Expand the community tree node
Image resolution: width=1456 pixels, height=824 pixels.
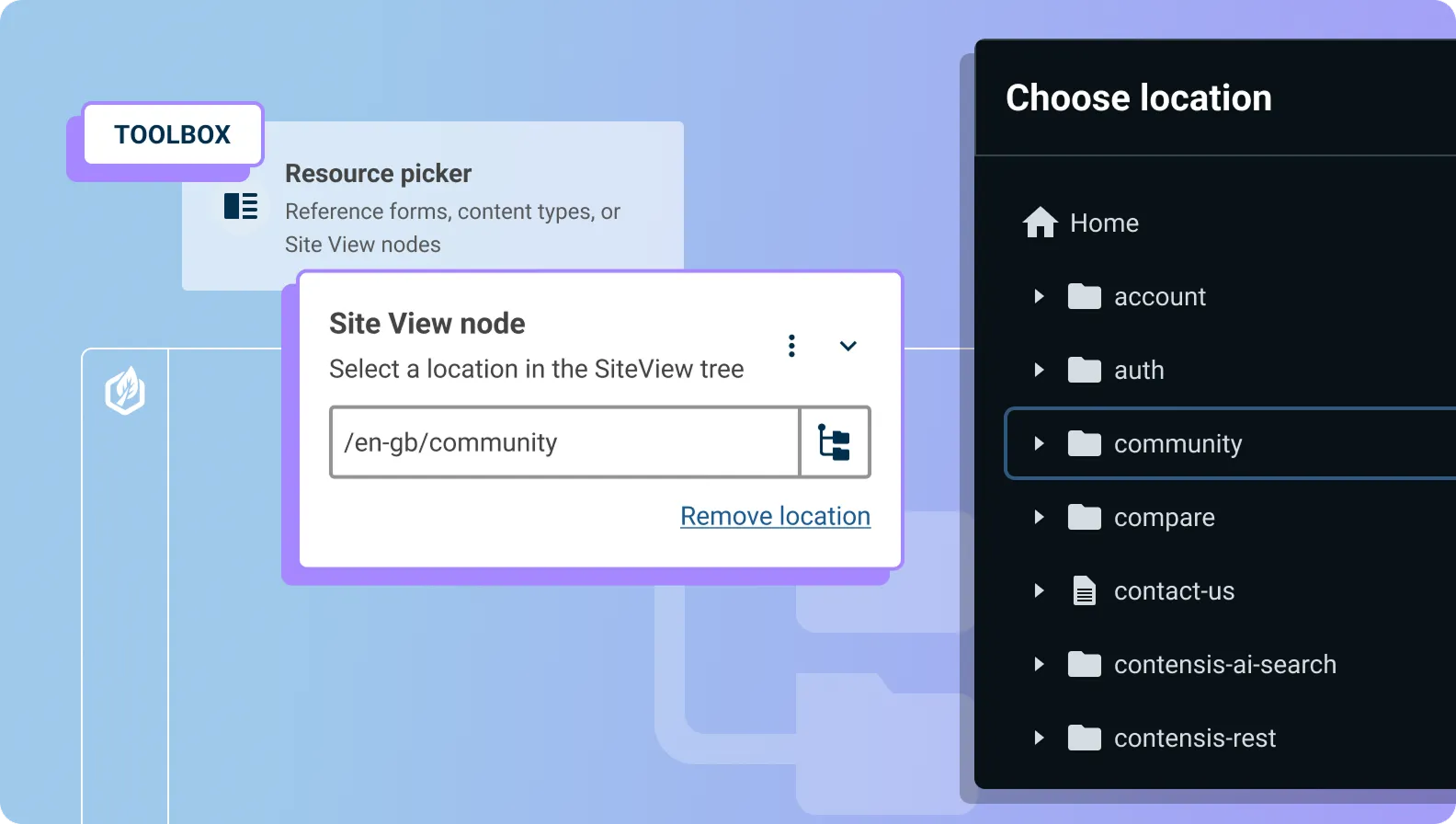point(1039,443)
